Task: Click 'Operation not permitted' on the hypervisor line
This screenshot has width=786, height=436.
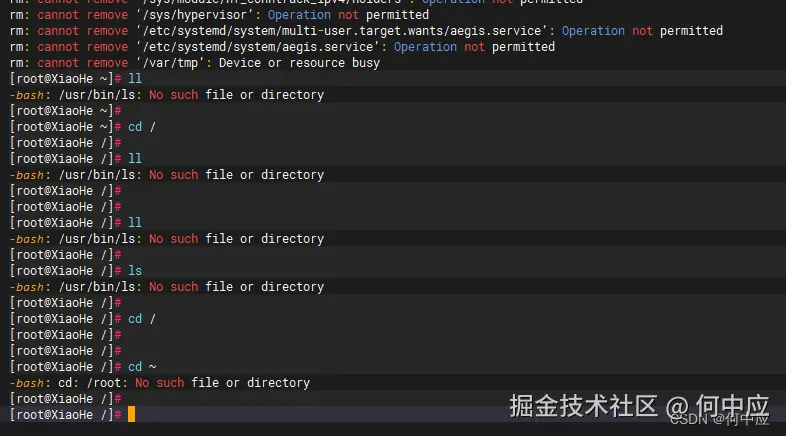Action: point(348,15)
